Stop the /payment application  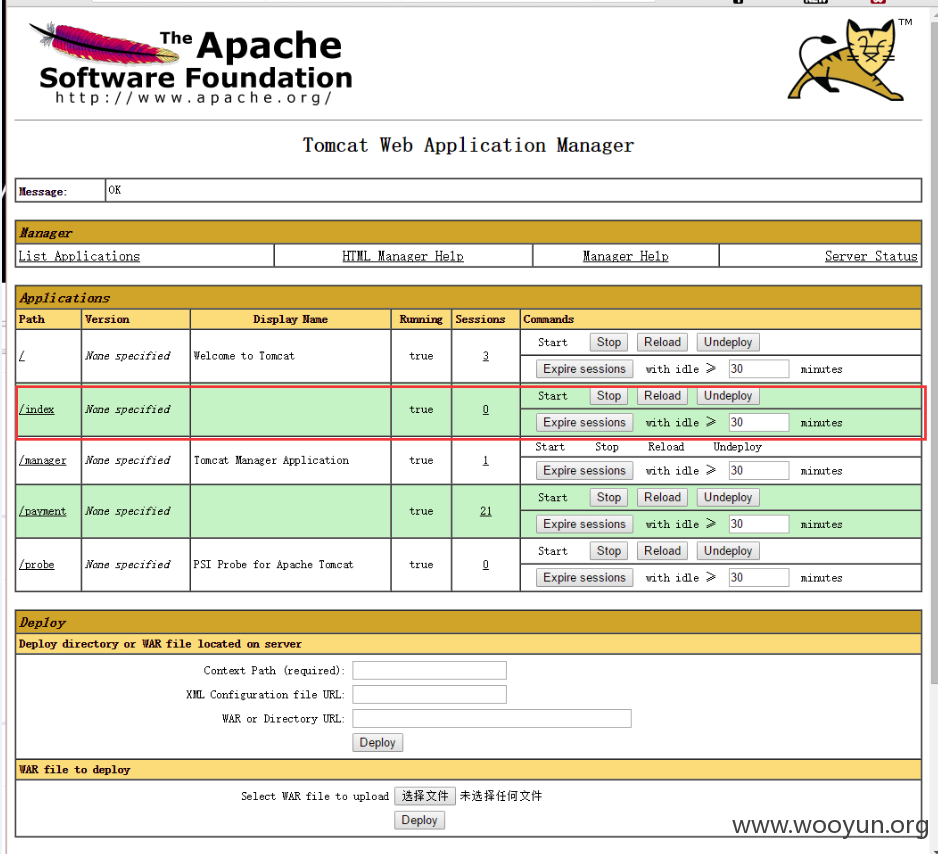tap(608, 498)
